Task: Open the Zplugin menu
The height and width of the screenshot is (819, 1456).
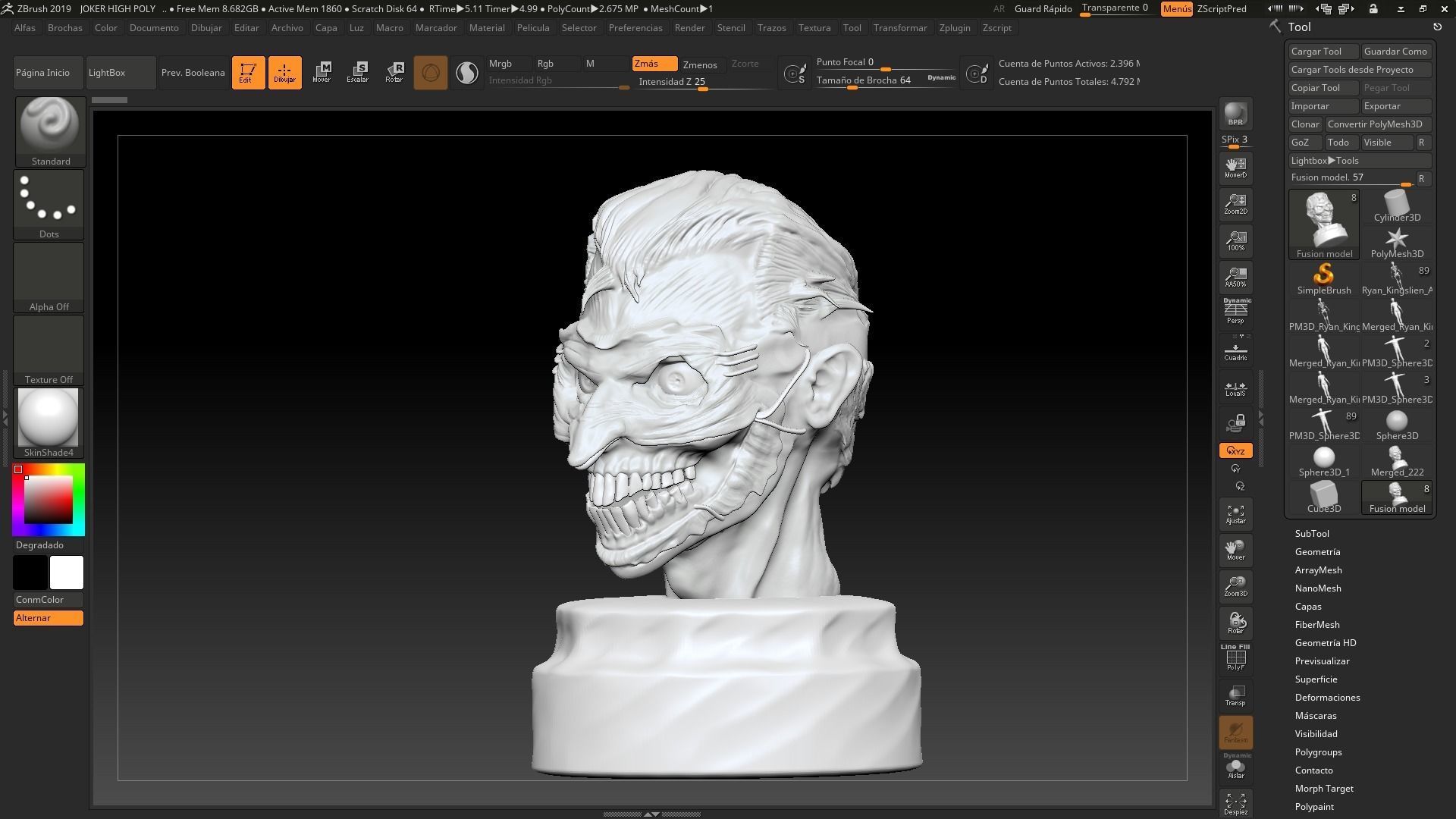Action: [x=955, y=28]
